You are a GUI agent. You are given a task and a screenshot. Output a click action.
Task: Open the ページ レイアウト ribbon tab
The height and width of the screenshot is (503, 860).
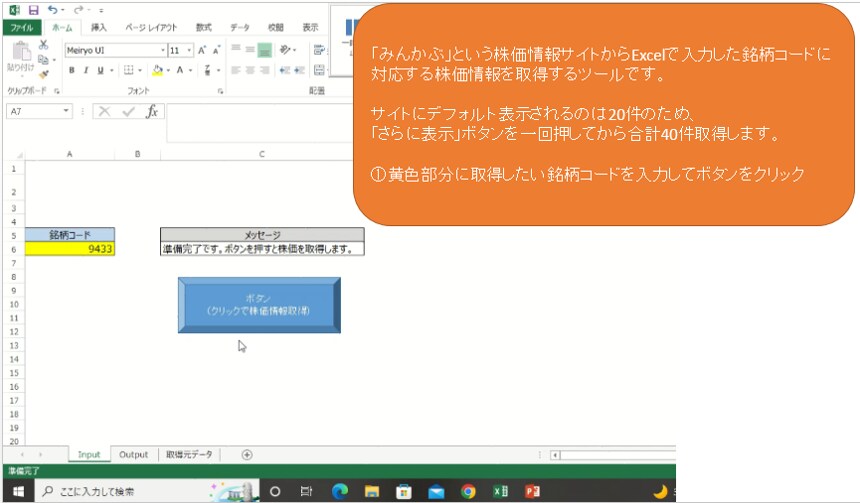tap(151, 27)
